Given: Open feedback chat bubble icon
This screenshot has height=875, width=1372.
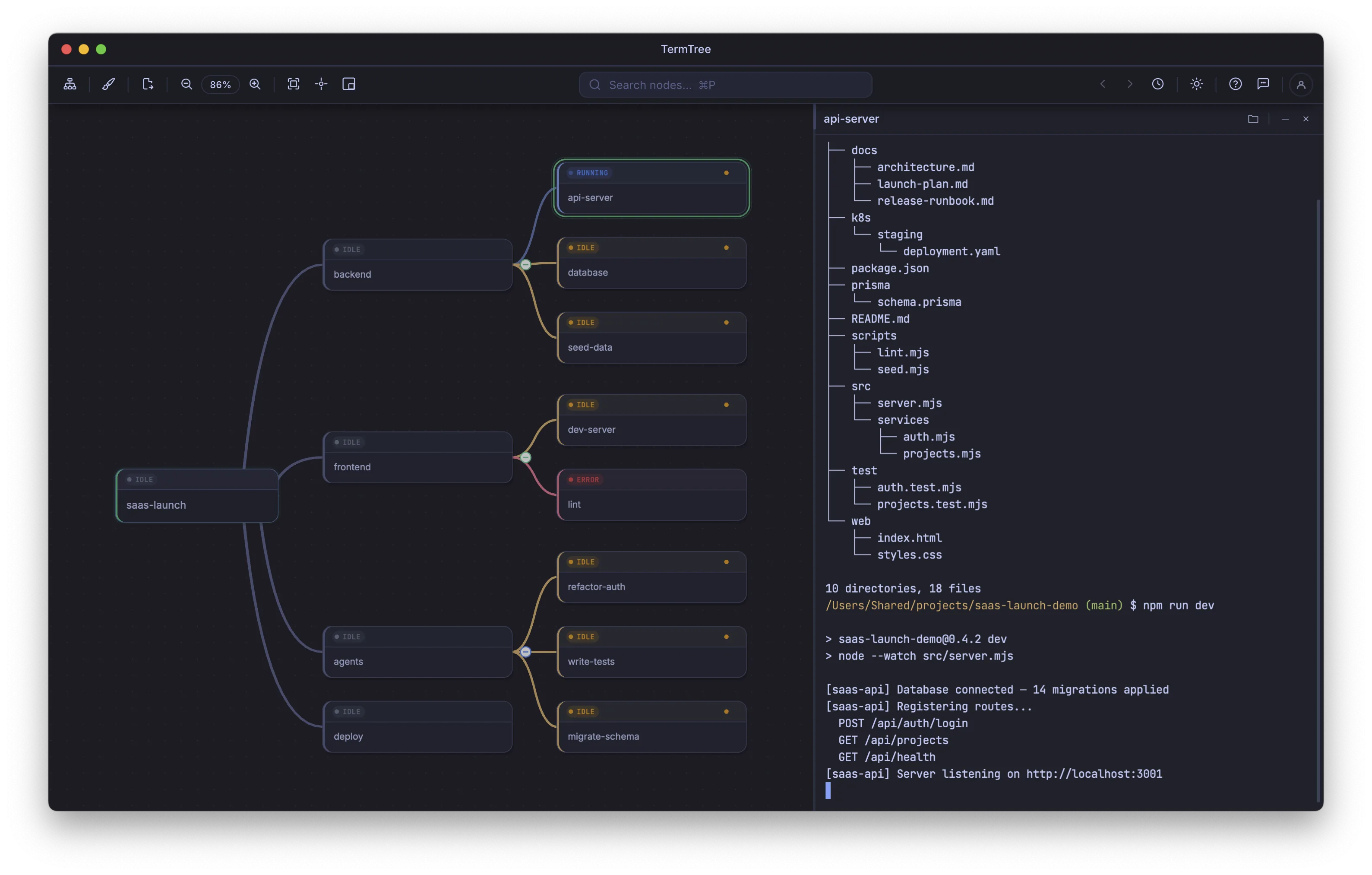Looking at the screenshot, I should 1263,84.
